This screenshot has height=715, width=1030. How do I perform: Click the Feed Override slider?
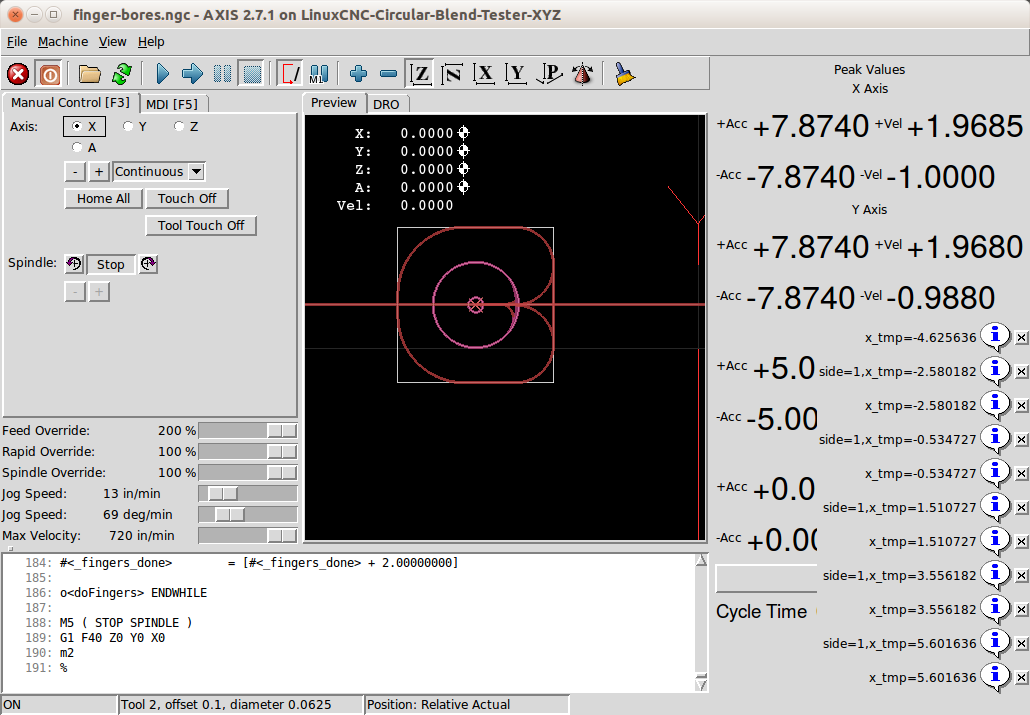(247, 430)
